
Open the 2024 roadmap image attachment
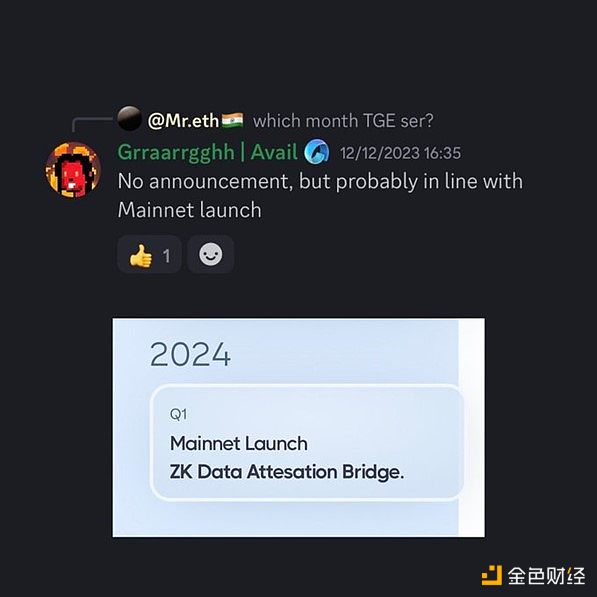[298, 428]
